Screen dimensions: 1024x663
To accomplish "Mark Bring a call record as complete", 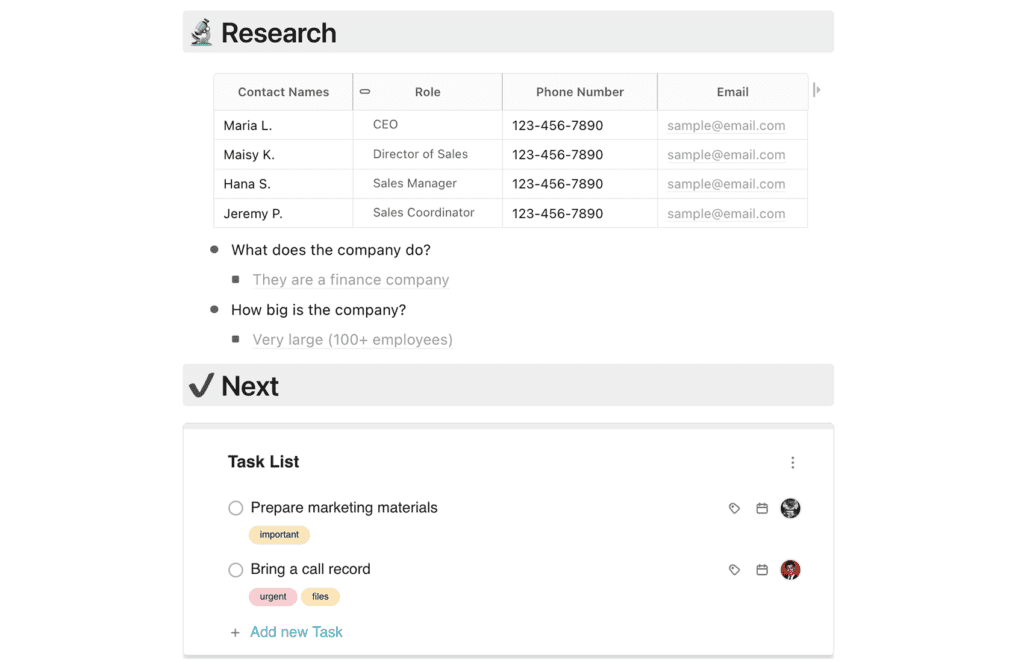I will pos(235,569).
